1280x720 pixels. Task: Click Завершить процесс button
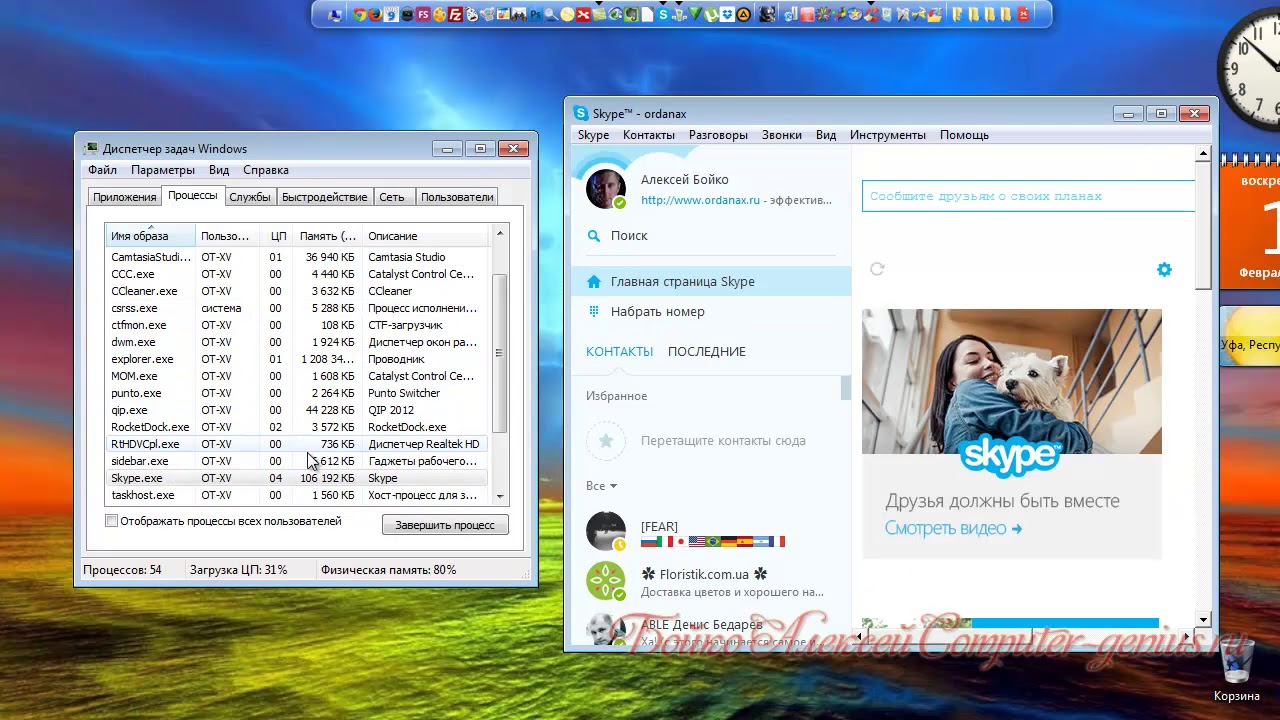coord(445,525)
